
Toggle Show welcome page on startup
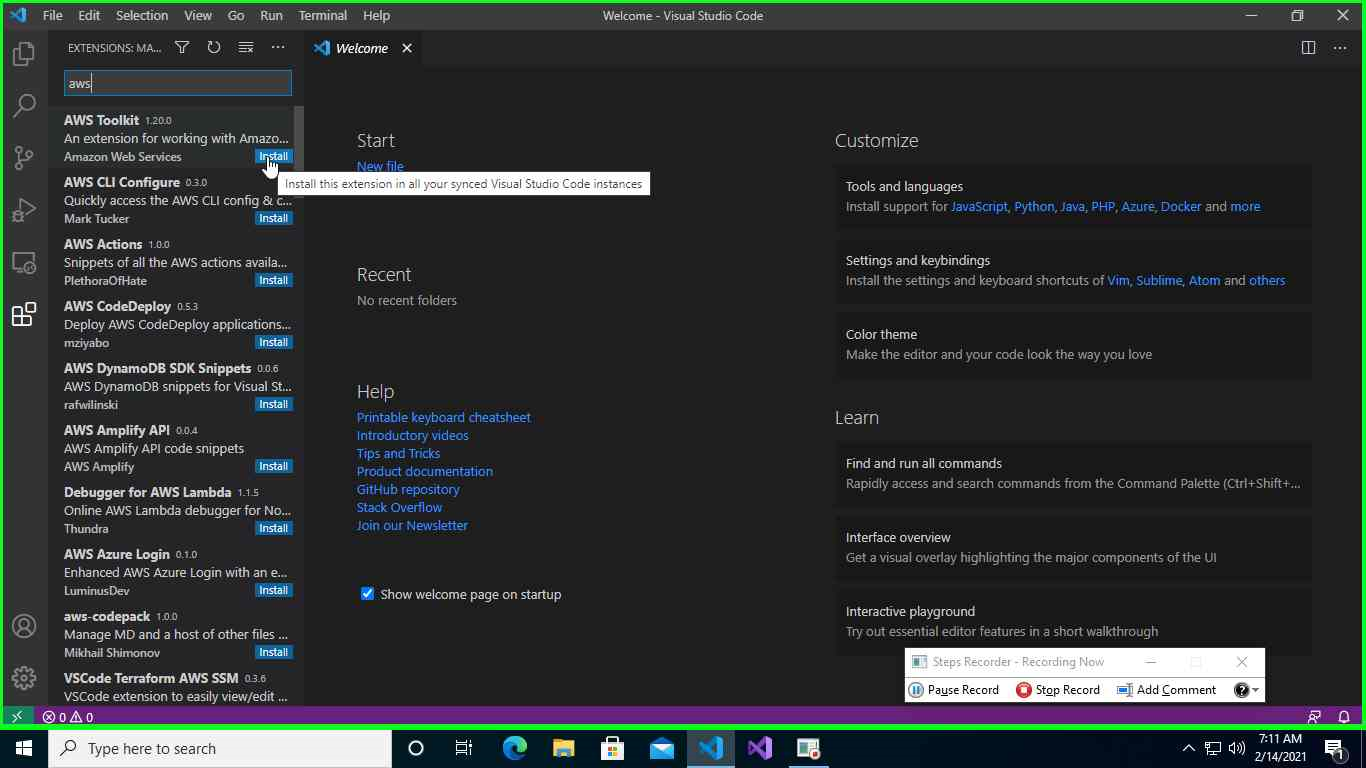coord(367,594)
